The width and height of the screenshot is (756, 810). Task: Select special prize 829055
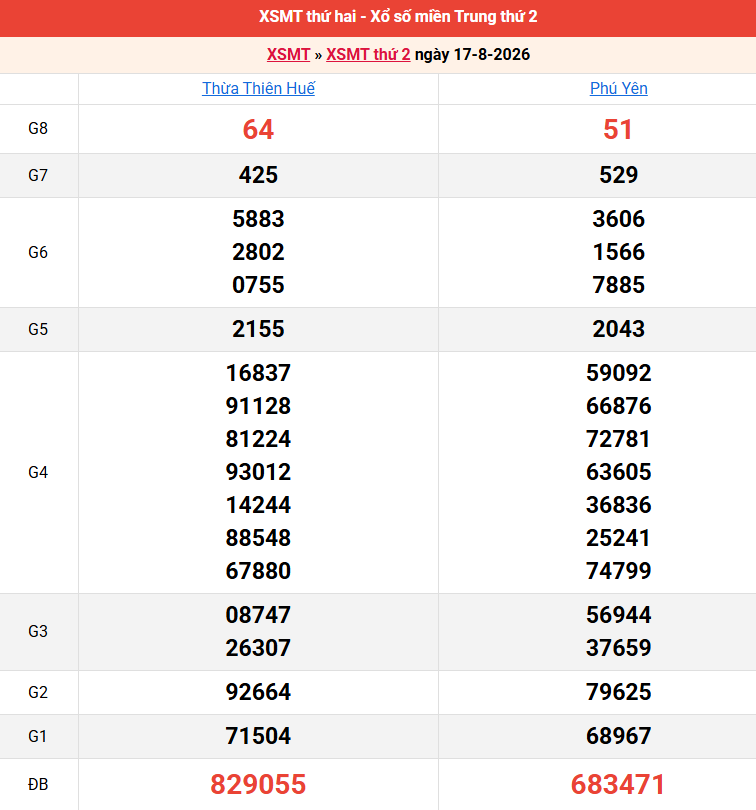coord(258,785)
